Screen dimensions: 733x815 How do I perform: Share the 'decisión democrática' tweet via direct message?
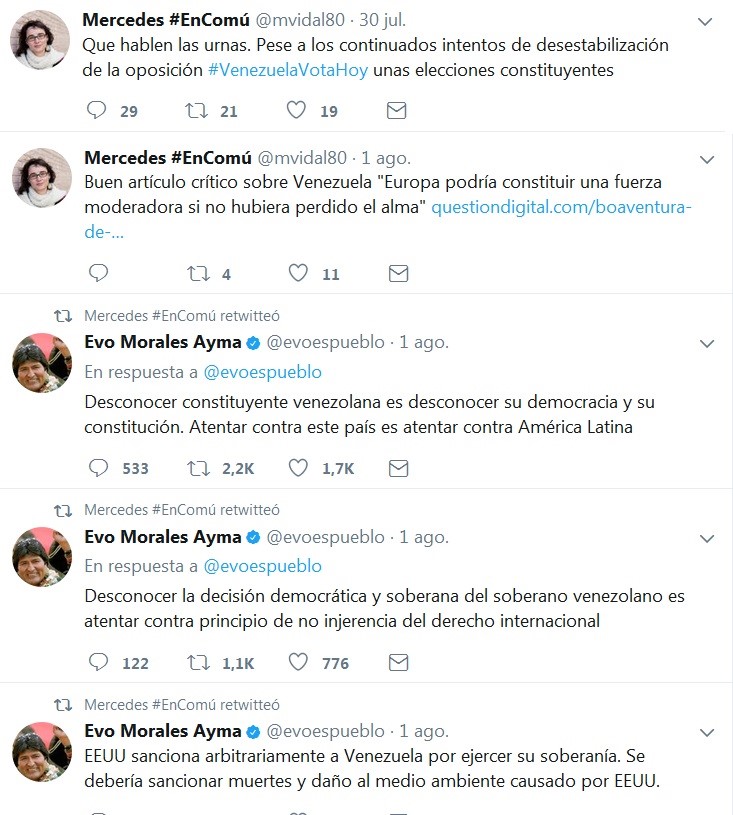pyautogui.click(x=397, y=661)
